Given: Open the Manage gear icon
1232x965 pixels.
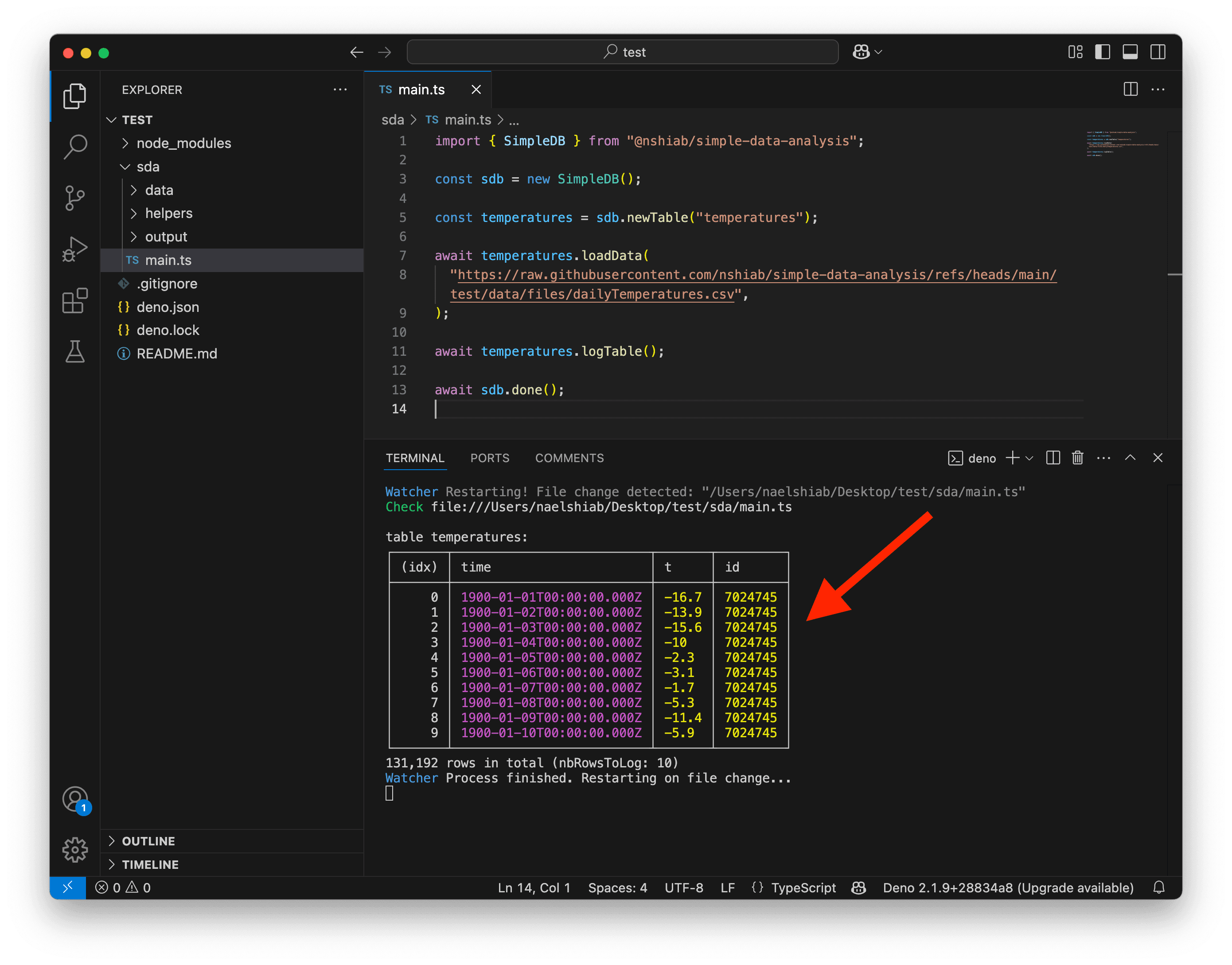Looking at the screenshot, I should pyautogui.click(x=74, y=850).
